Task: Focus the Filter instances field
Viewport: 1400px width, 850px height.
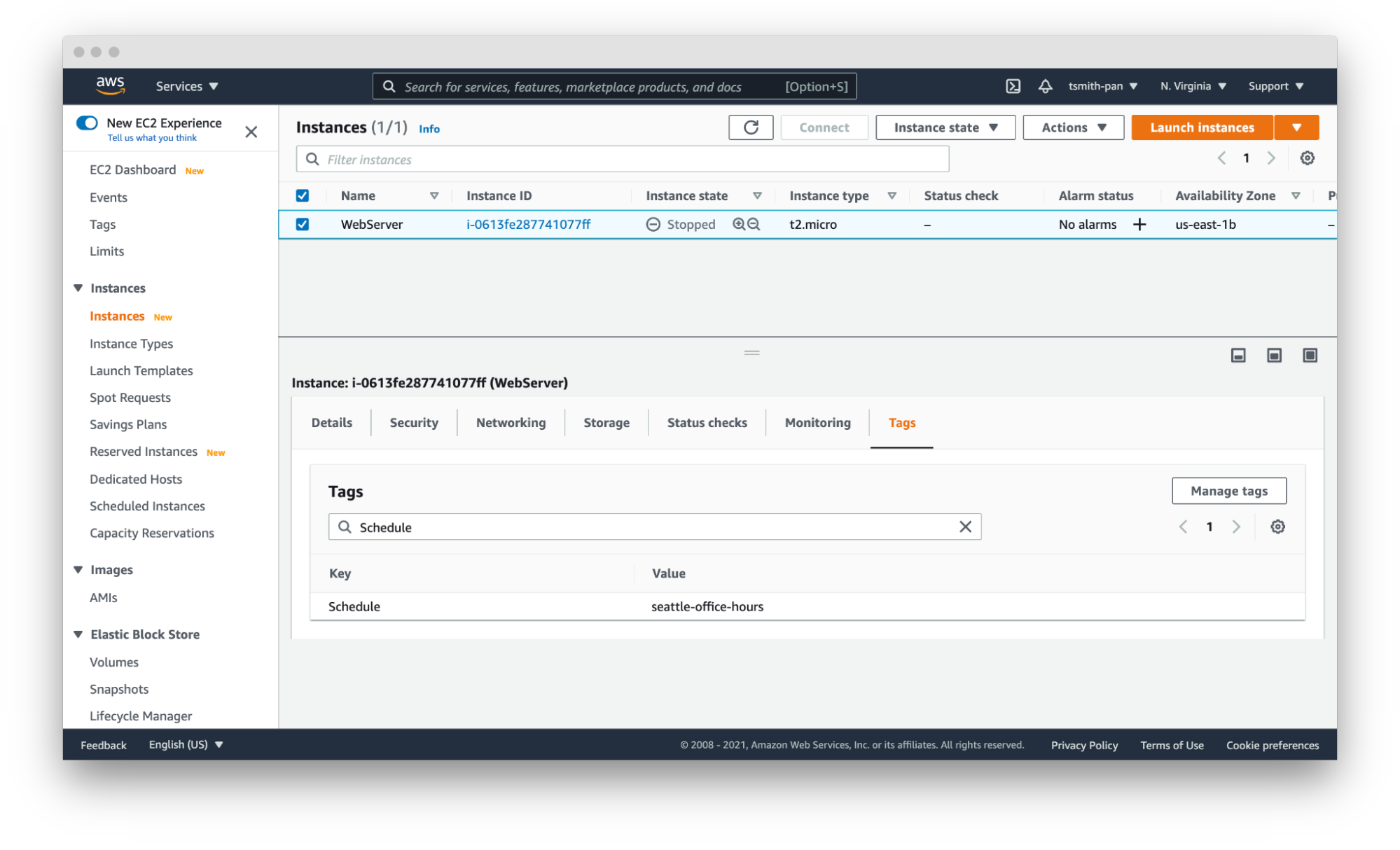Action: (622, 159)
